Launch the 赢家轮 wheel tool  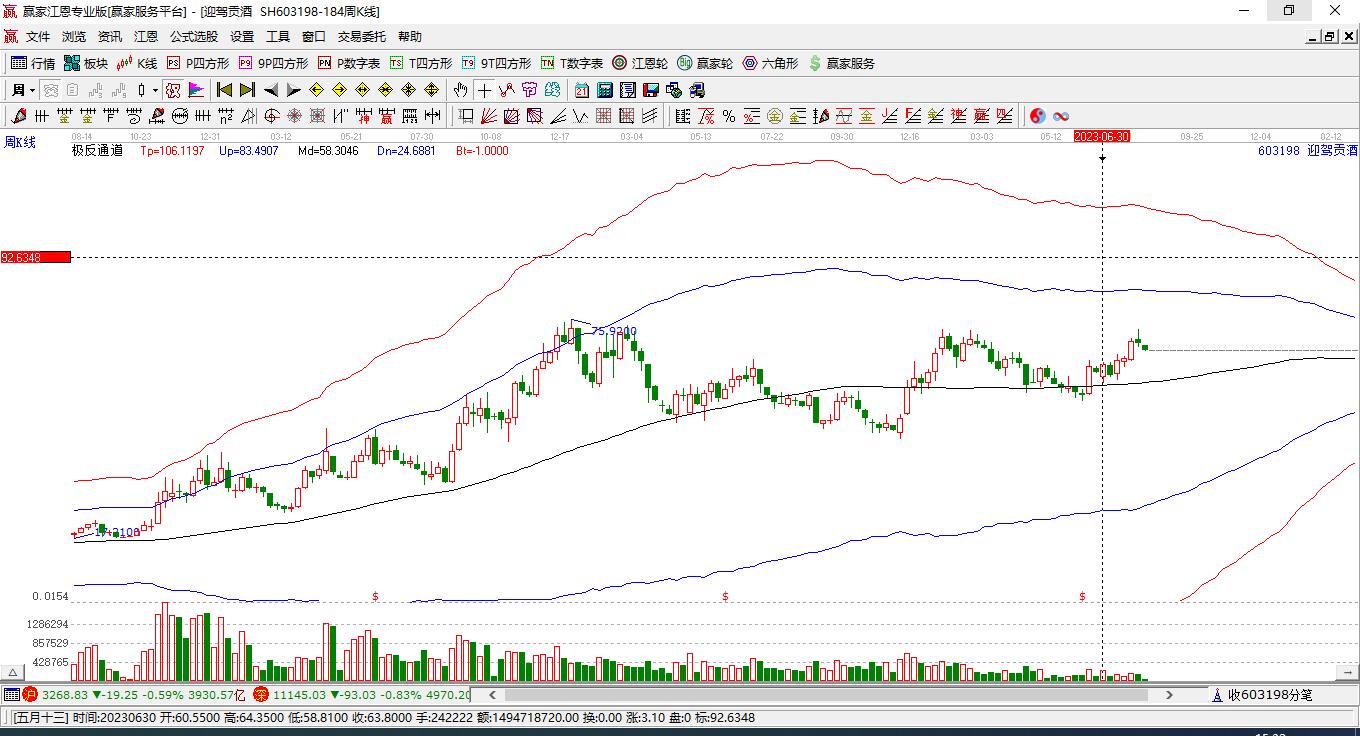click(705, 63)
